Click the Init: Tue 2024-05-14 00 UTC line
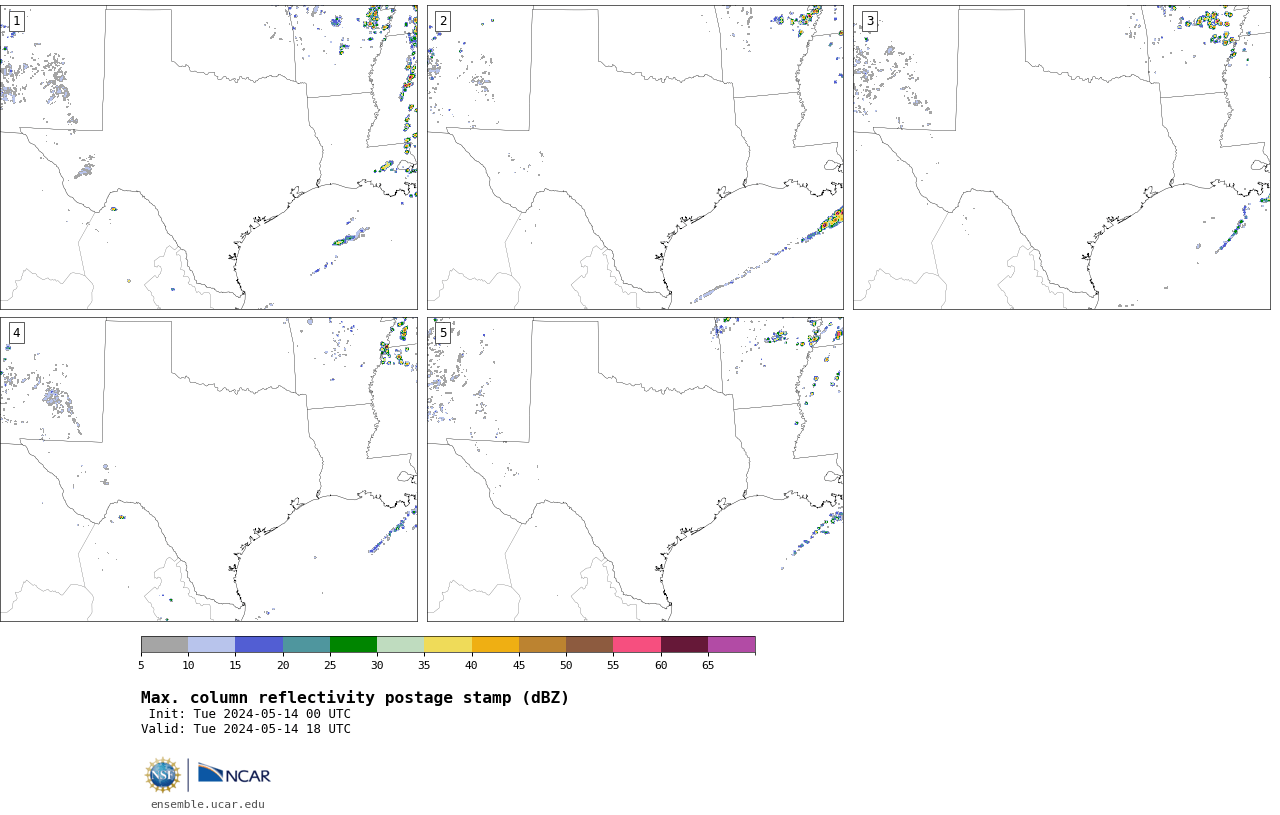The image size is (1280, 815). pos(250,714)
